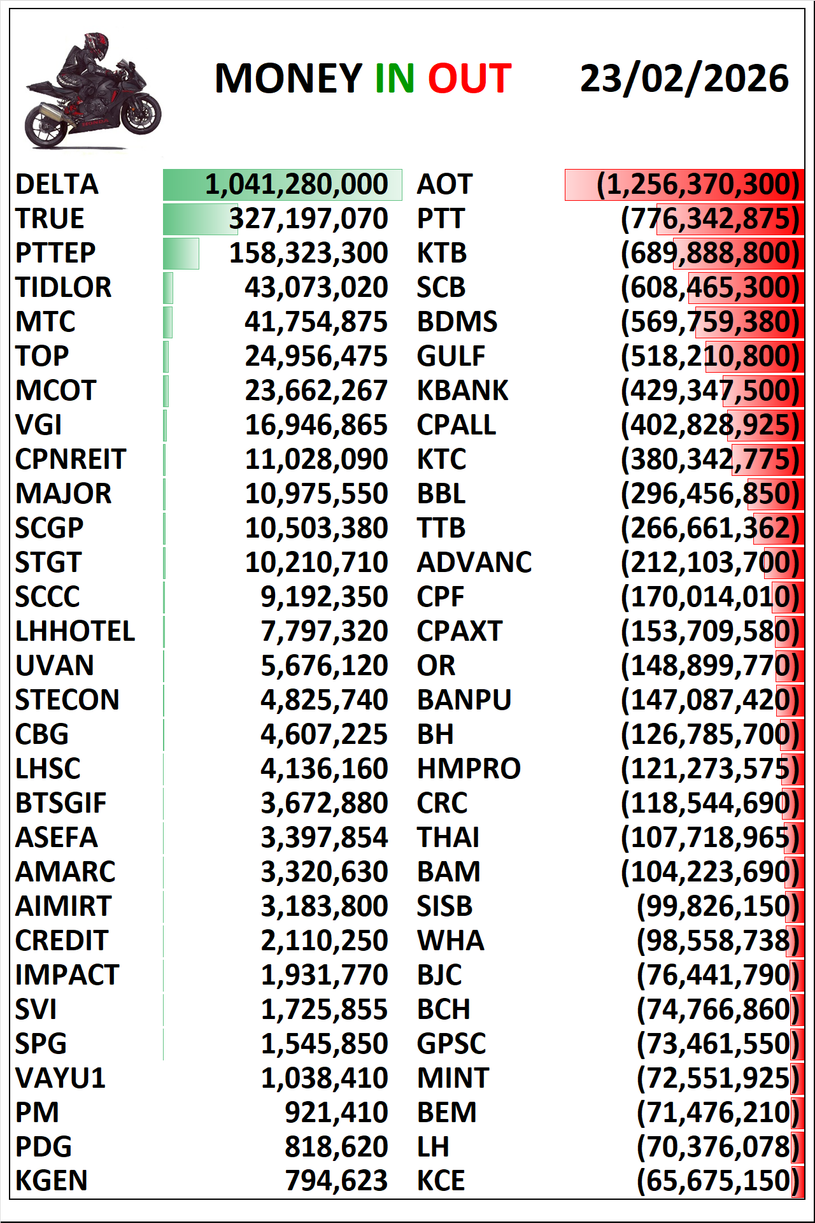Select the CPALL outflow value
Image resolution: width=815 pixels, height=1223 pixels.
point(710,425)
